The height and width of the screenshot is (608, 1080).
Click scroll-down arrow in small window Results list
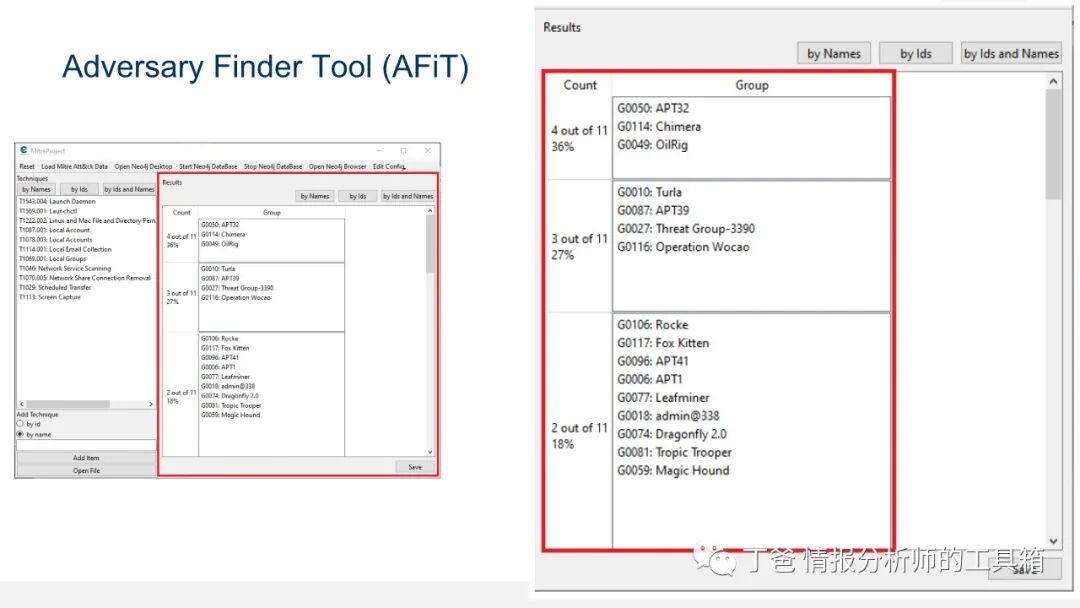[x=430, y=452]
